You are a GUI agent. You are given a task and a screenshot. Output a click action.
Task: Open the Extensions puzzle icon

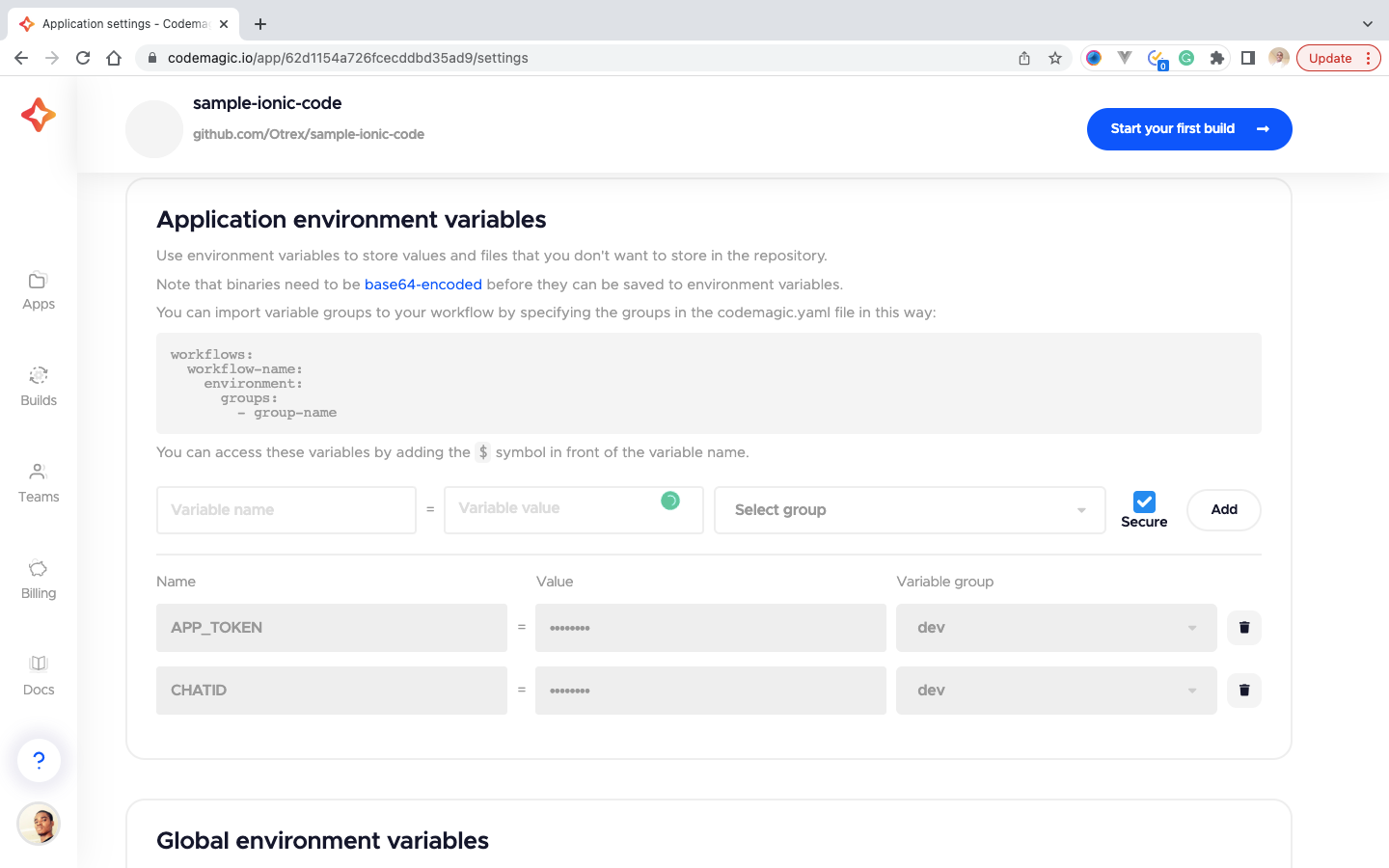[1217, 58]
